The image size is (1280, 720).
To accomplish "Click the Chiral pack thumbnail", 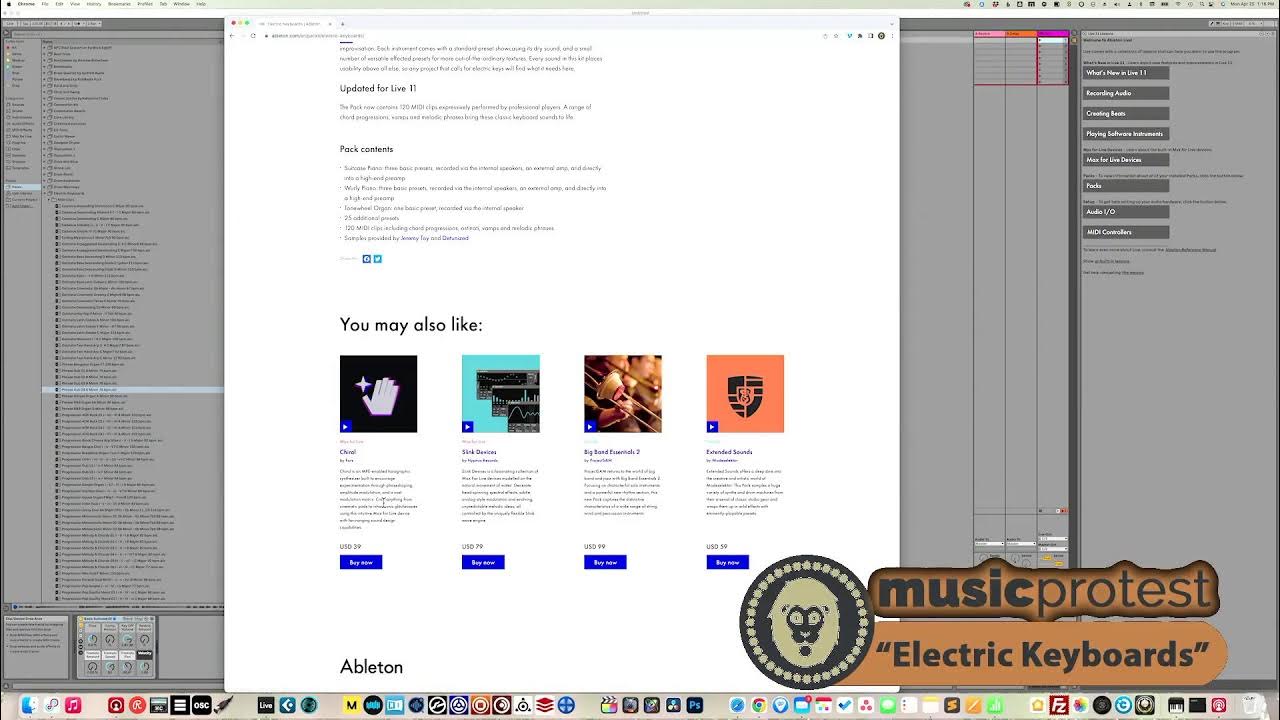I will point(378,394).
